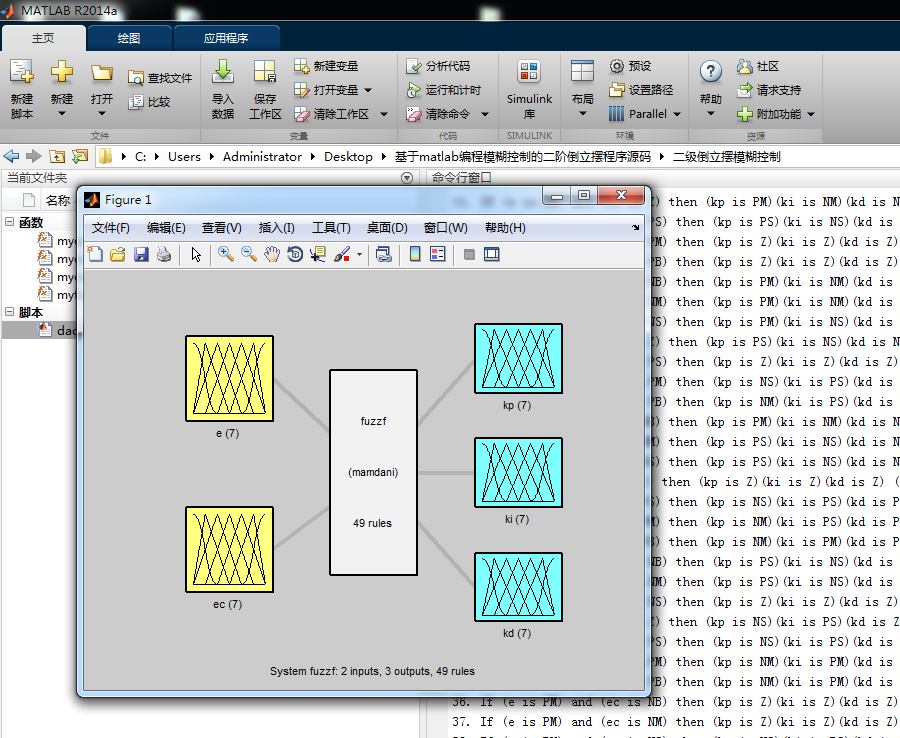The height and width of the screenshot is (738, 900).
Task: Click the Open folder icon in ribbon
Action: (102, 73)
